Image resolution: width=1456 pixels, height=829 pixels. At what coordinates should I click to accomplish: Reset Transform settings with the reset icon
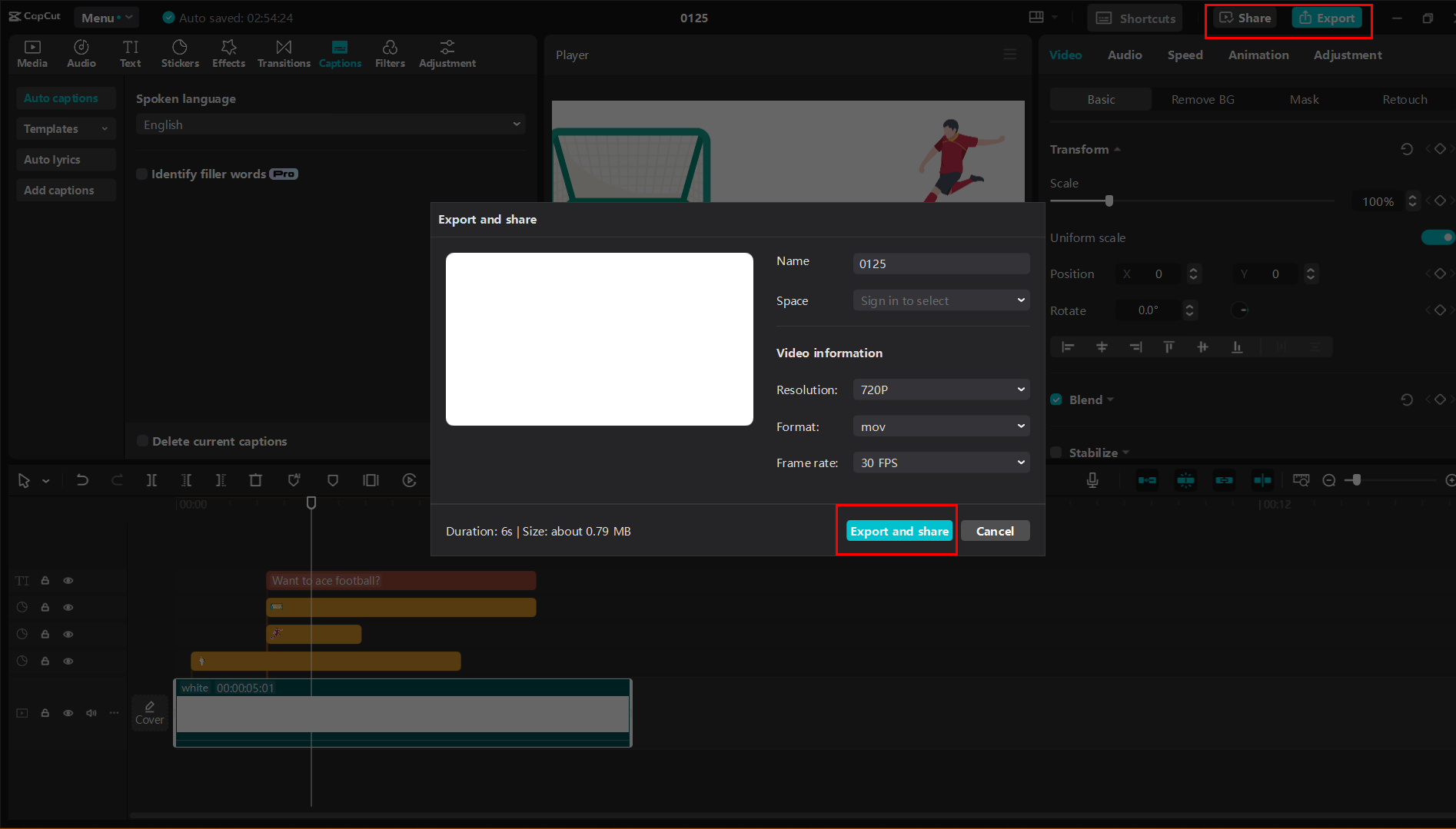[1407, 148]
